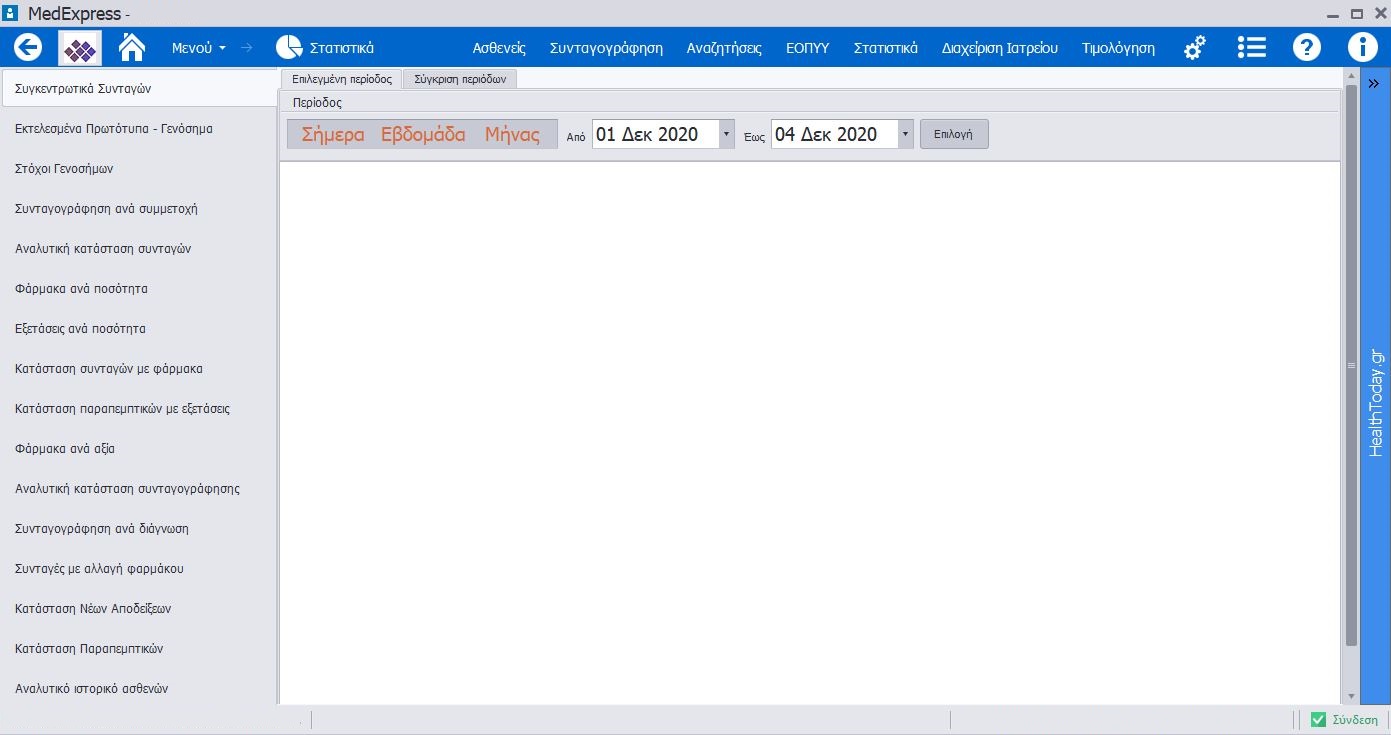Screen dimensions: 1391x735
Task: Open Τιμολόγηση menu item
Action: coord(1118,48)
